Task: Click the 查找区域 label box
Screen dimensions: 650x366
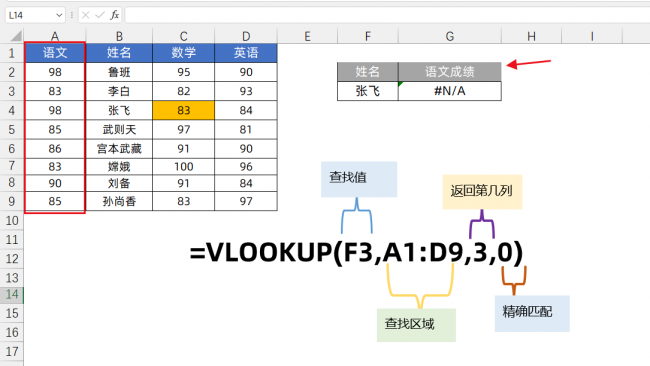Action: (416, 325)
